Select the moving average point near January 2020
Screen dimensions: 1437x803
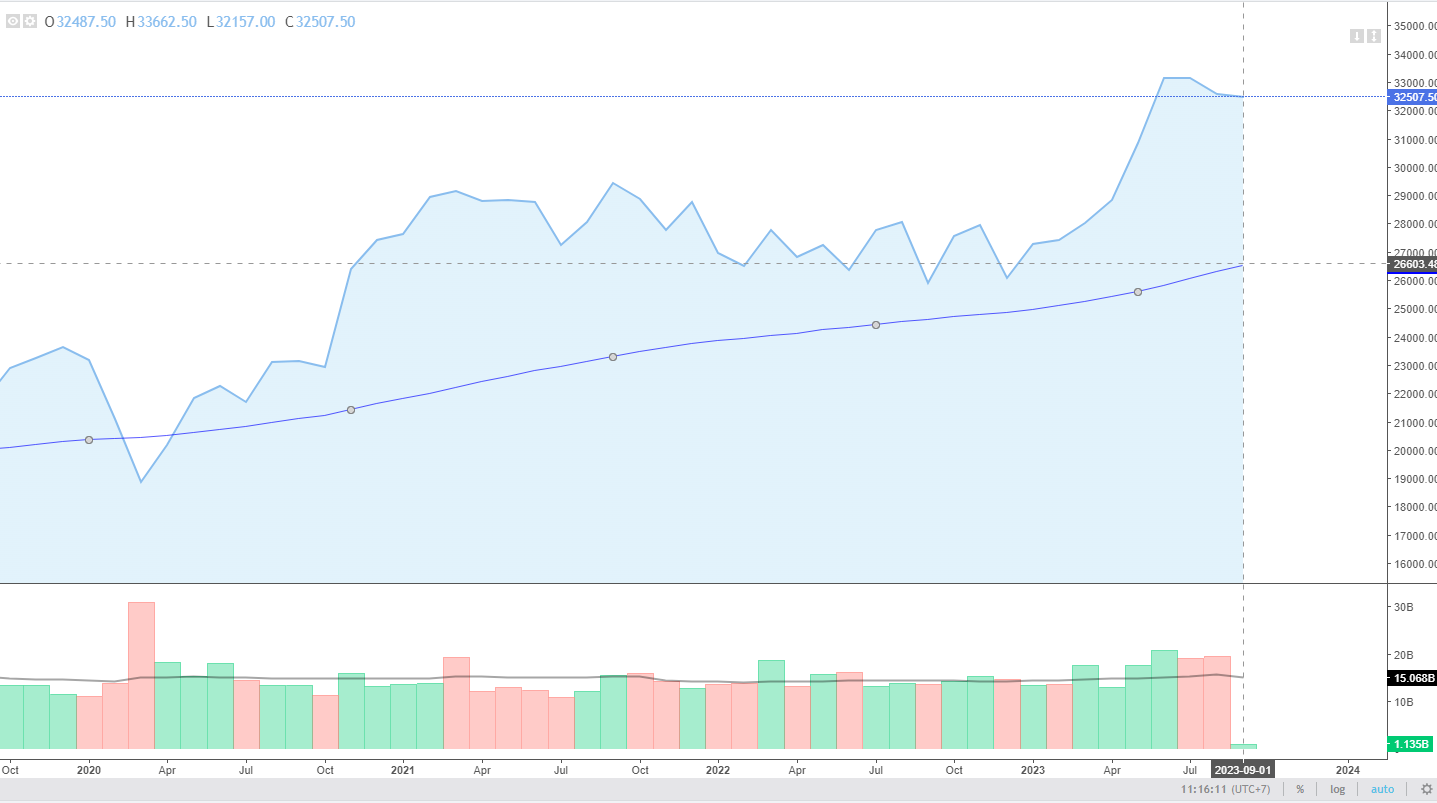(89, 440)
